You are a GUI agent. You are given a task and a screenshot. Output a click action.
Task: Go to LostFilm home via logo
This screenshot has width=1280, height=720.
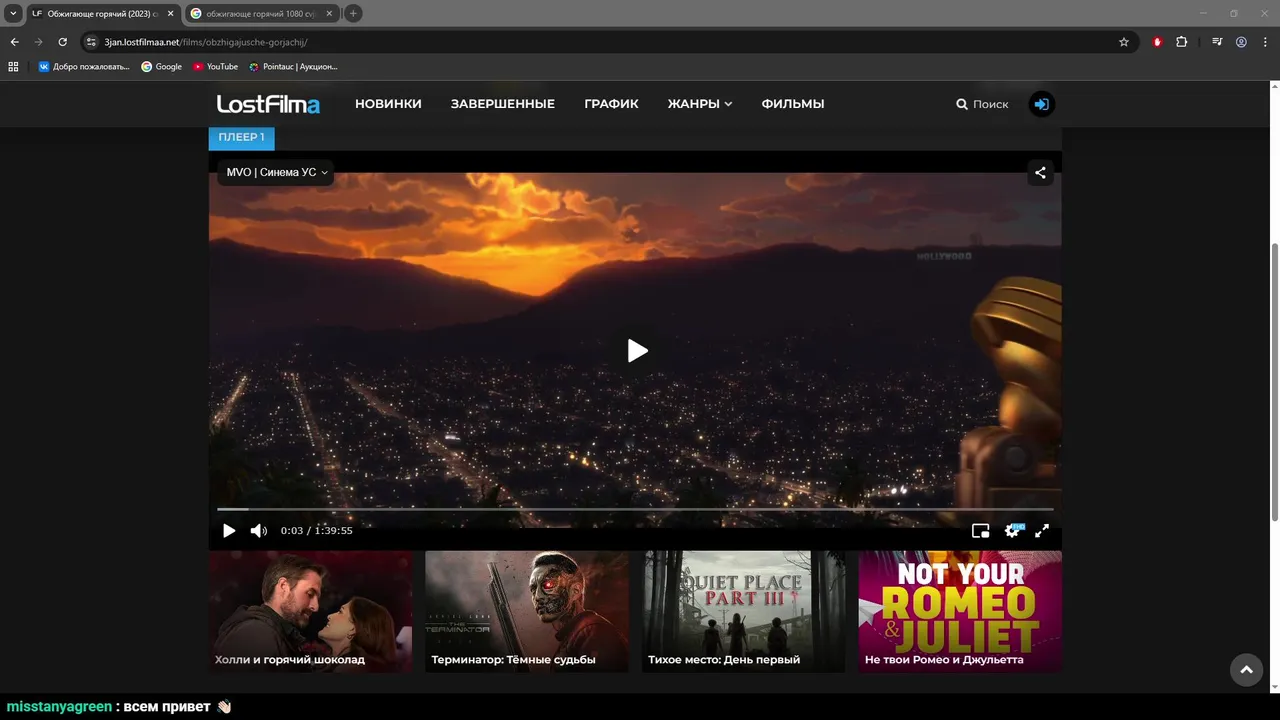(268, 104)
